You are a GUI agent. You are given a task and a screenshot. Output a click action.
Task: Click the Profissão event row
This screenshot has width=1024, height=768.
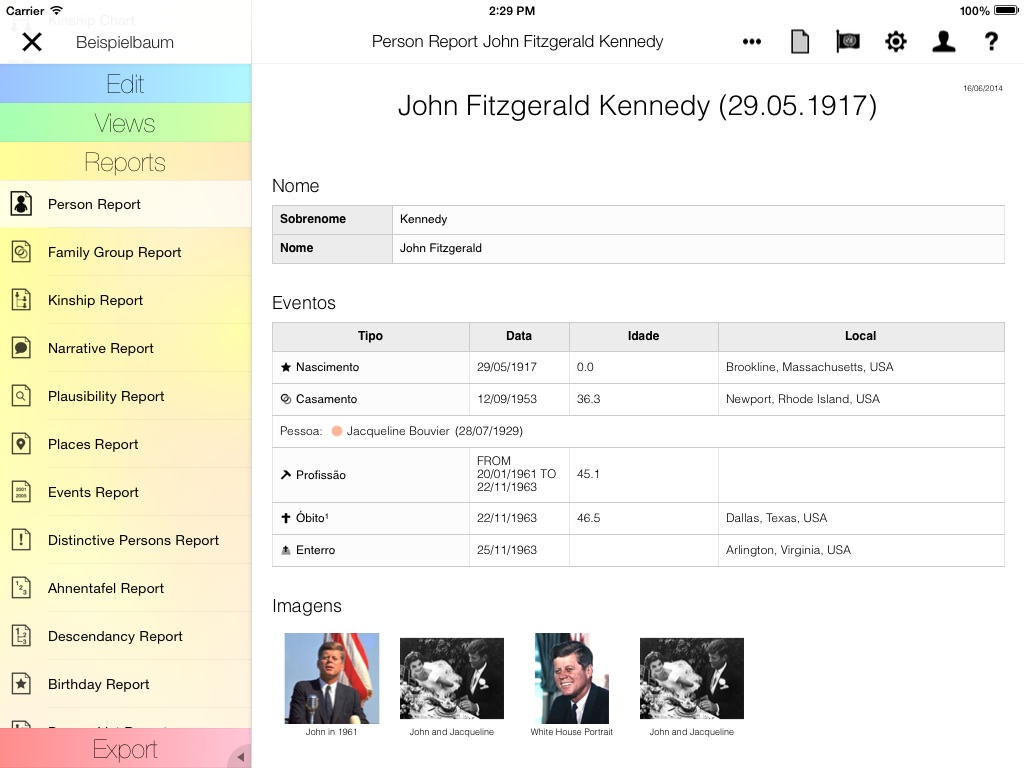tap(638, 475)
